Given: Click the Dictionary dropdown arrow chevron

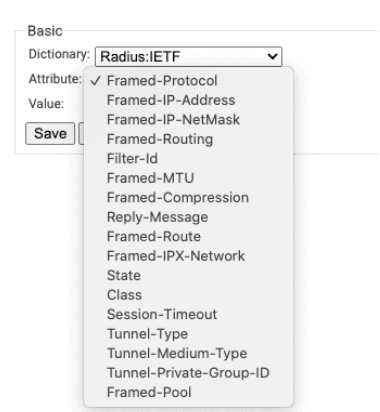Looking at the screenshot, I should point(272,56).
